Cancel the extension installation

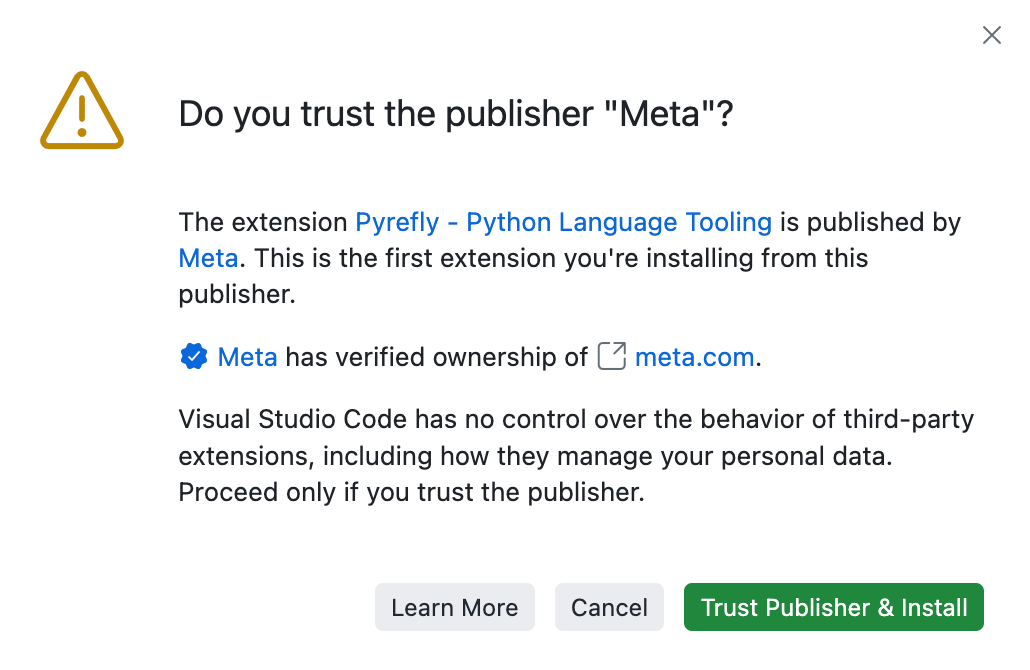coord(609,607)
